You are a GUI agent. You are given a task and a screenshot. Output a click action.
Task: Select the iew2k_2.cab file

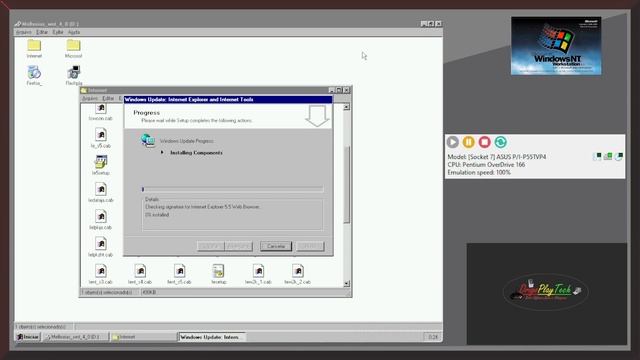coord(298,274)
